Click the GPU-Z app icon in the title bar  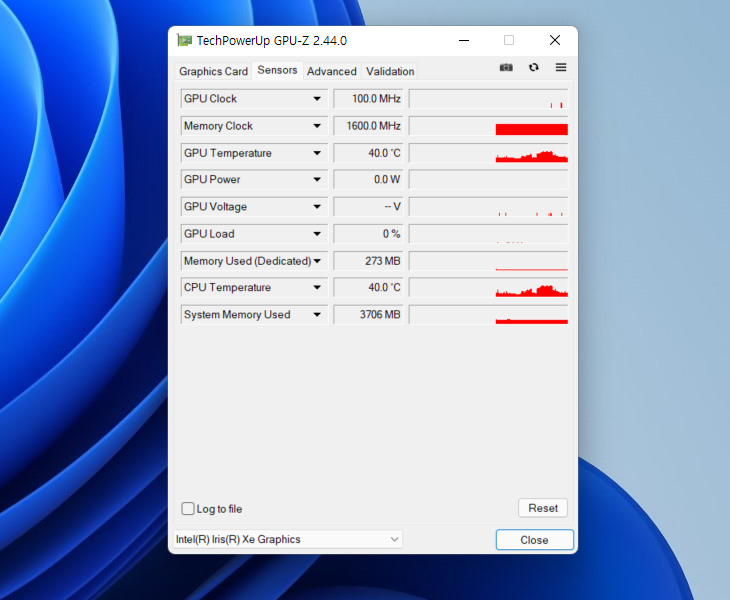(x=184, y=40)
